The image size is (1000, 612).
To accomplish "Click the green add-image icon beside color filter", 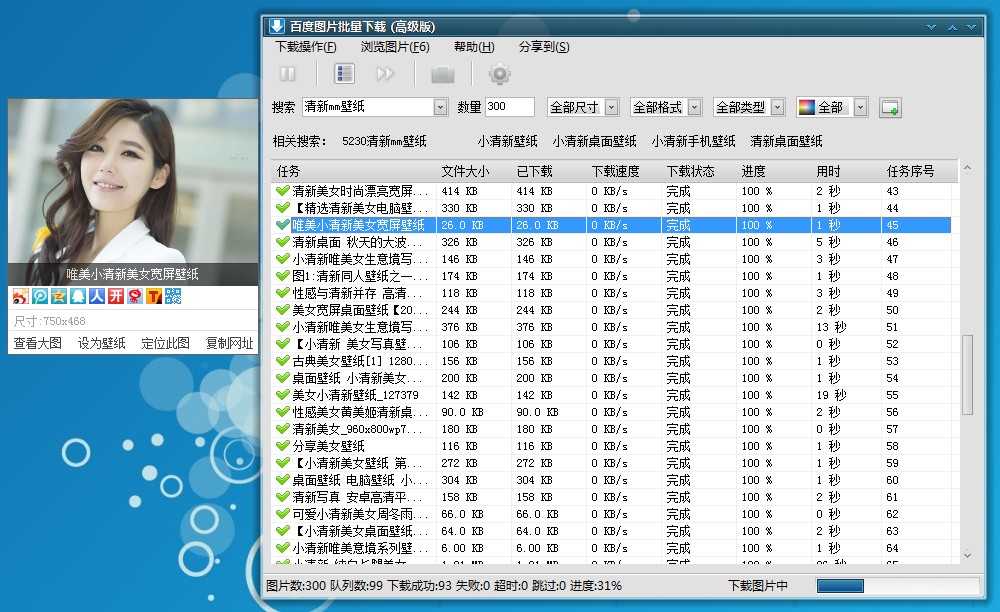I will 890,106.
